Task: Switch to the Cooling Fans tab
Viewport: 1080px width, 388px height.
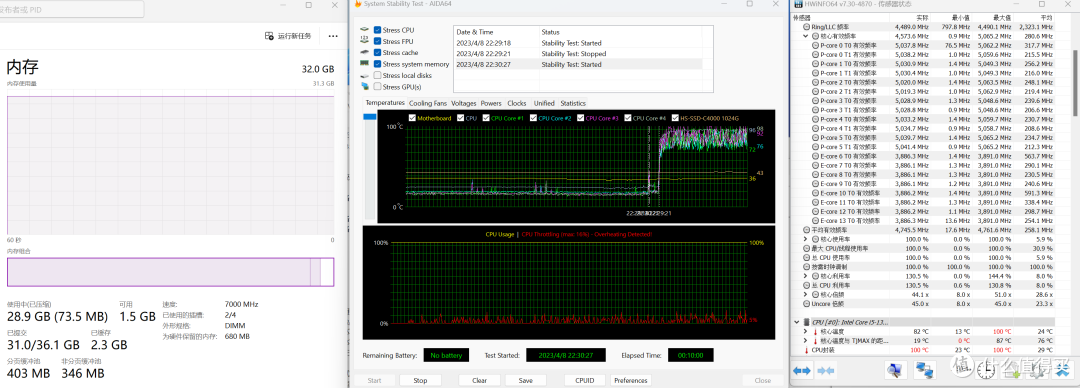Action: pos(428,103)
